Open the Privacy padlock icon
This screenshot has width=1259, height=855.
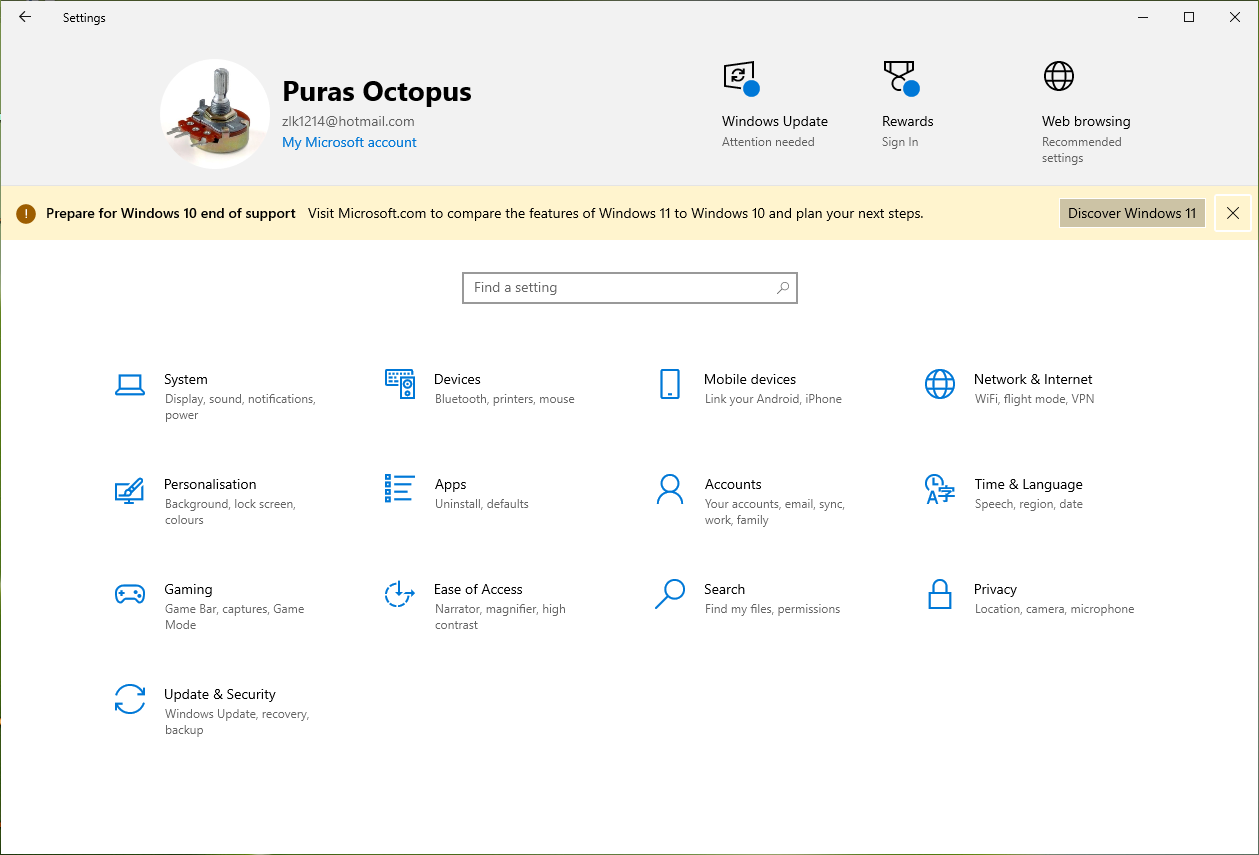pos(939,594)
